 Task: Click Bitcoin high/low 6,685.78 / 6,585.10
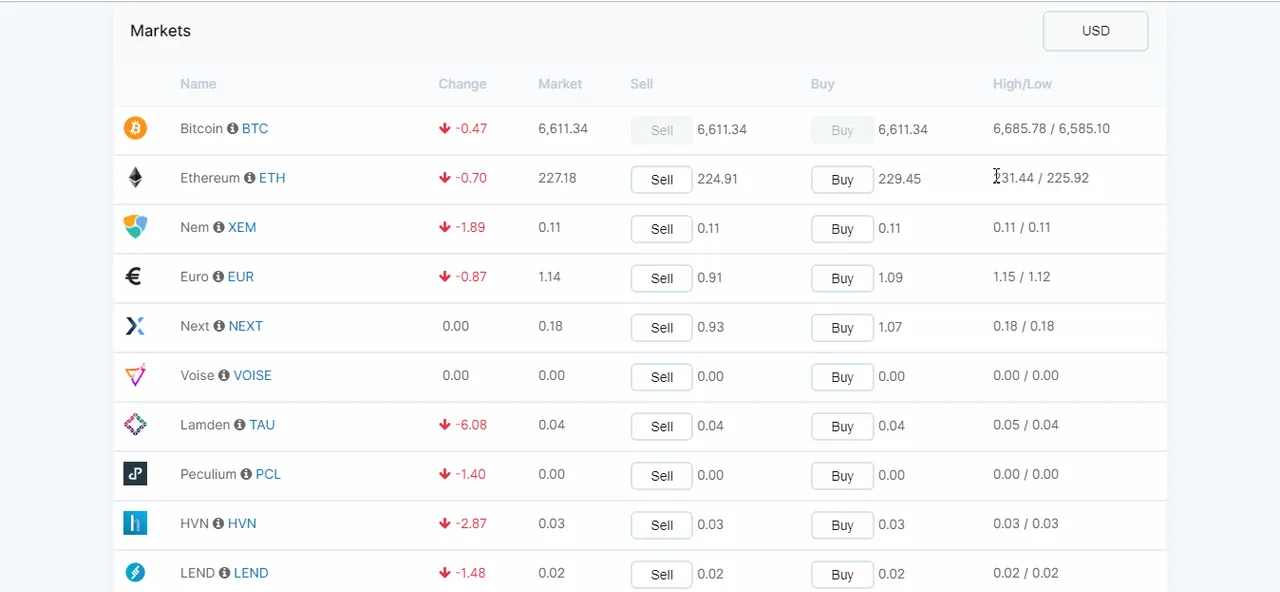tap(1051, 129)
